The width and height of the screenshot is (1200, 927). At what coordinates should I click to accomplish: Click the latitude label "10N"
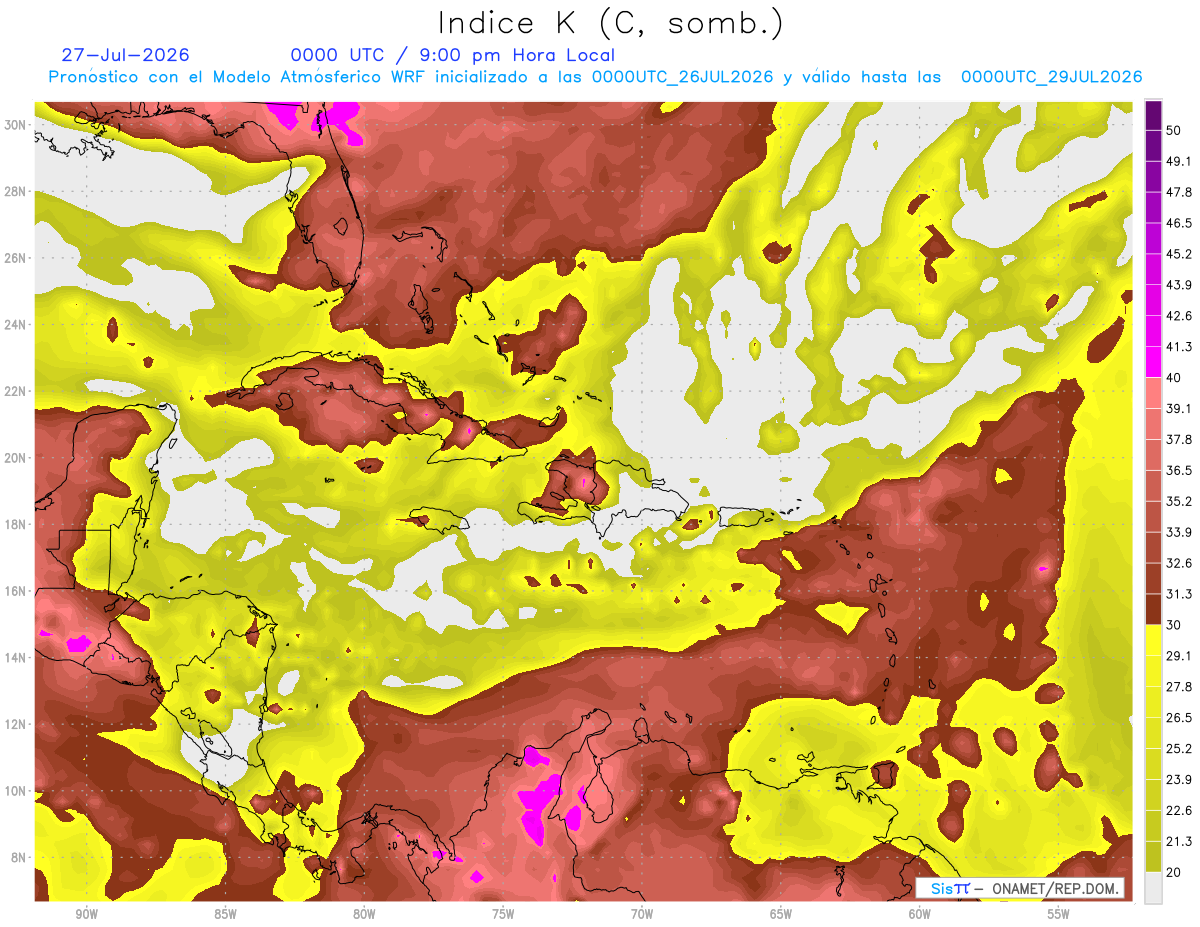click(16, 791)
